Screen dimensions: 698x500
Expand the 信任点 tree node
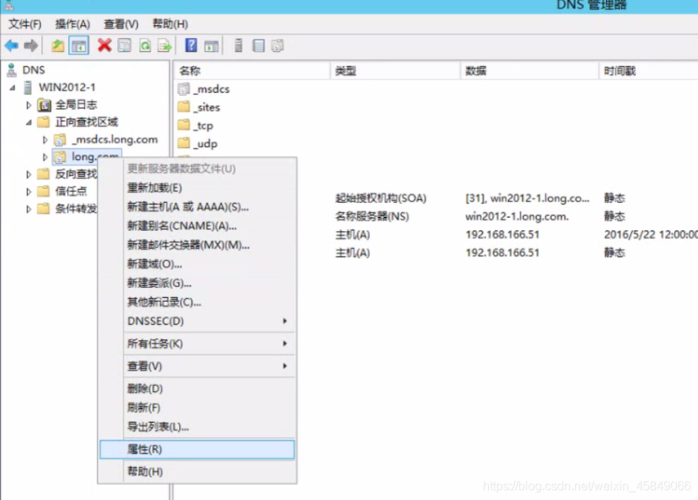tap(29, 191)
